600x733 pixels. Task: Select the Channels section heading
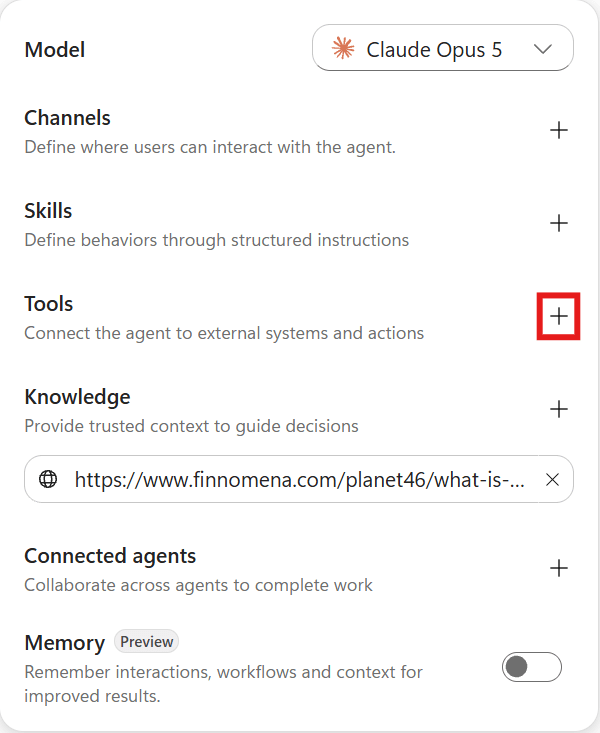(67, 118)
